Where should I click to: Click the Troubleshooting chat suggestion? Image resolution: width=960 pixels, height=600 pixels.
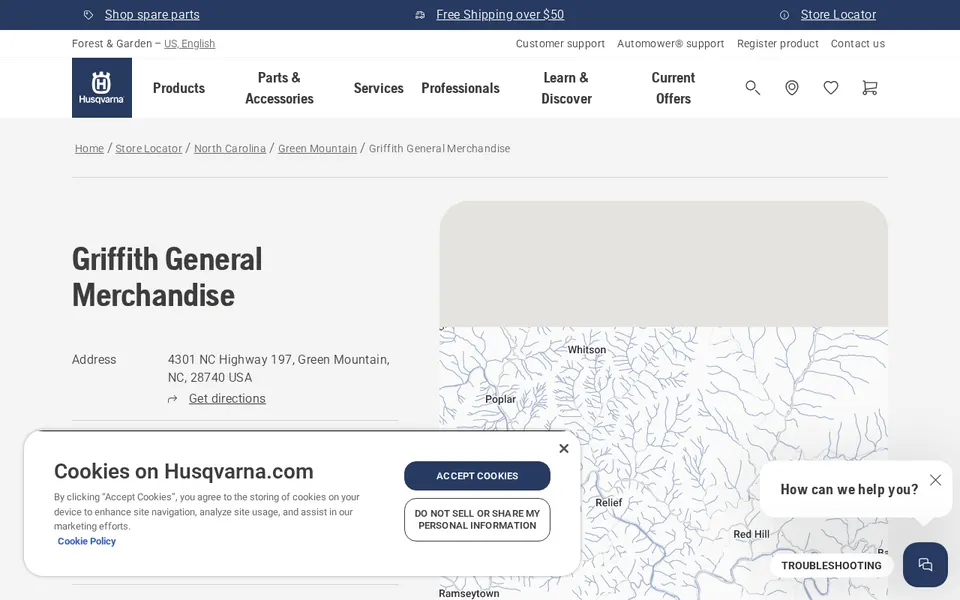click(831, 565)
